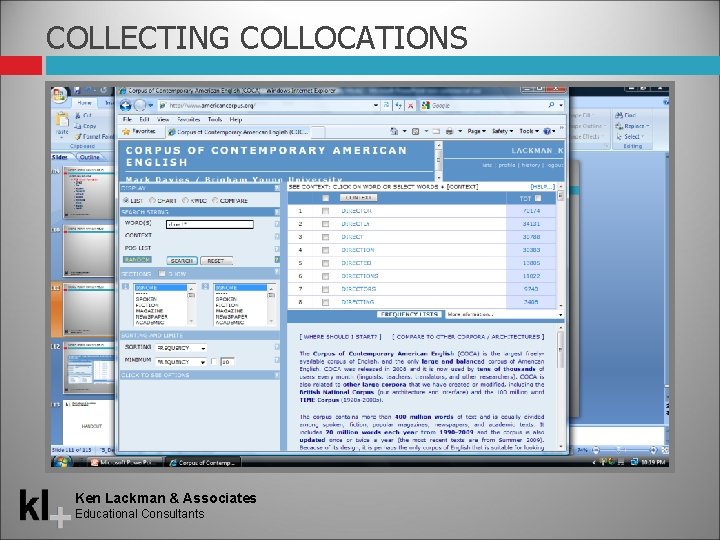Click in the WORD(S) search input field

(209, 224)
